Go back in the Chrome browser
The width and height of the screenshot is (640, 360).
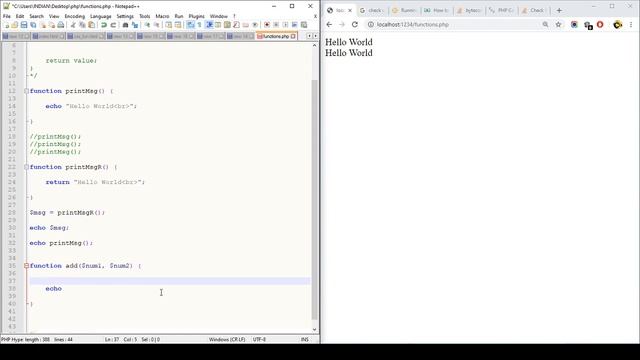[x=329, y=24]
